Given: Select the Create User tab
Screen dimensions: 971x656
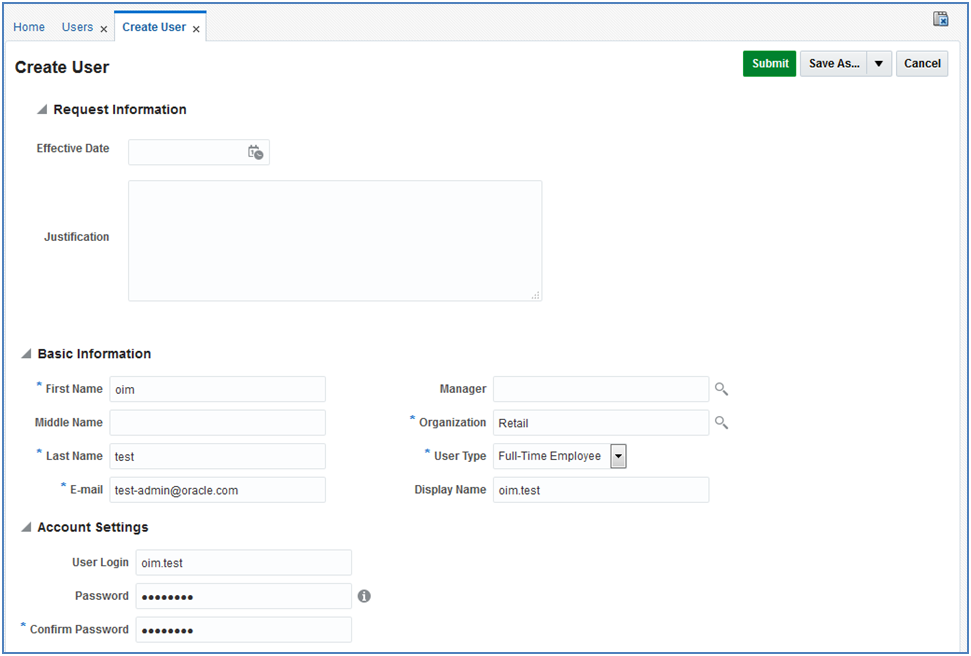Looking at the screenshot, I should [x=154, y=27].
